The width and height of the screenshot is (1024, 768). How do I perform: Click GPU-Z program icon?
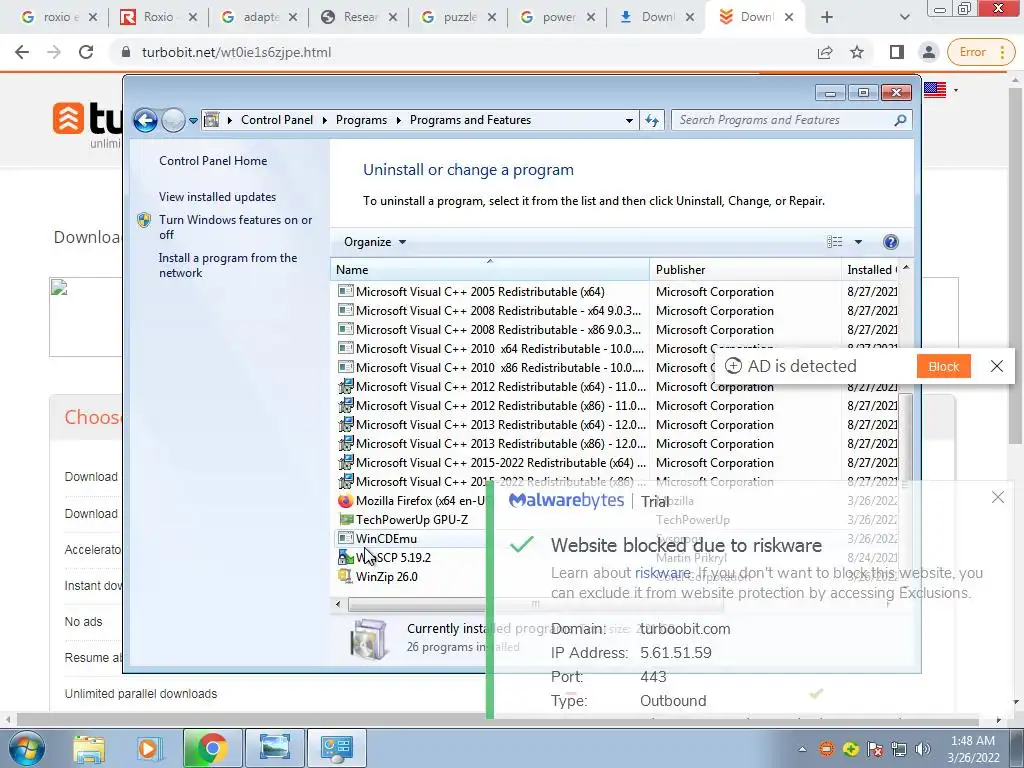coord(345,519)
